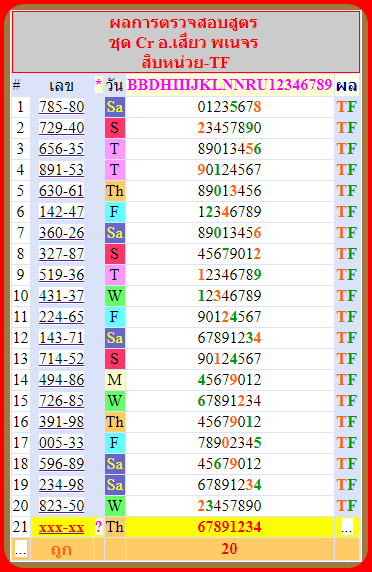Click the pink formula code header BBDHIIIJKLNNRU12346789
Viewport: 372px width, 572px height.
[x=230, y=85]
